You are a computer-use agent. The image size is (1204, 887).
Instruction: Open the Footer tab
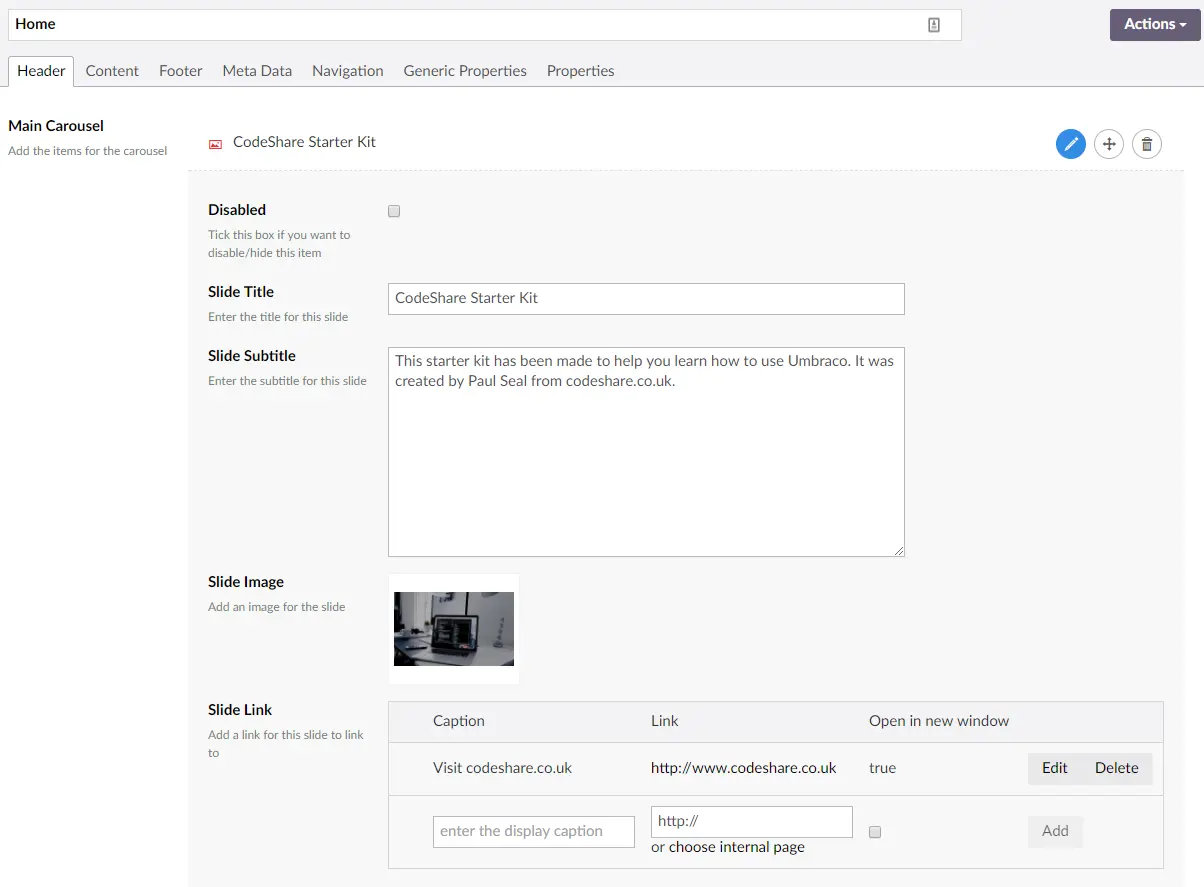(x=181, y=71)
